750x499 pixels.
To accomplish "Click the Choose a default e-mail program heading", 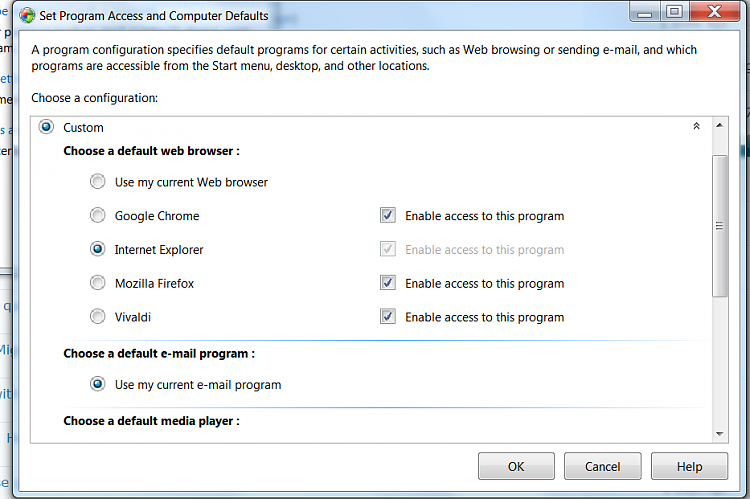I will [159, 354].
